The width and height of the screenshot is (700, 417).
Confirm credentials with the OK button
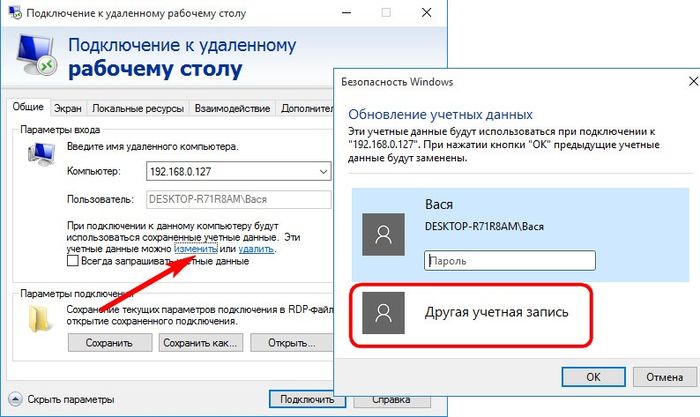pos(592,377)
